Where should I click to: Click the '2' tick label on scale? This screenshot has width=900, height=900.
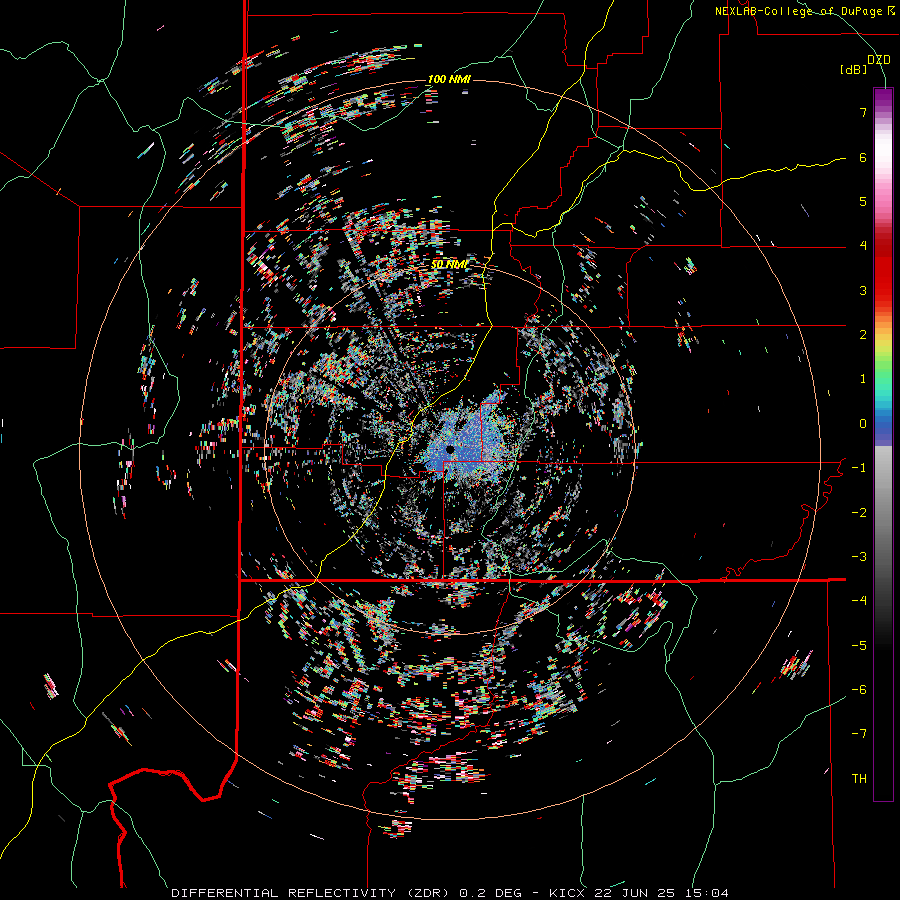[863, 335]
